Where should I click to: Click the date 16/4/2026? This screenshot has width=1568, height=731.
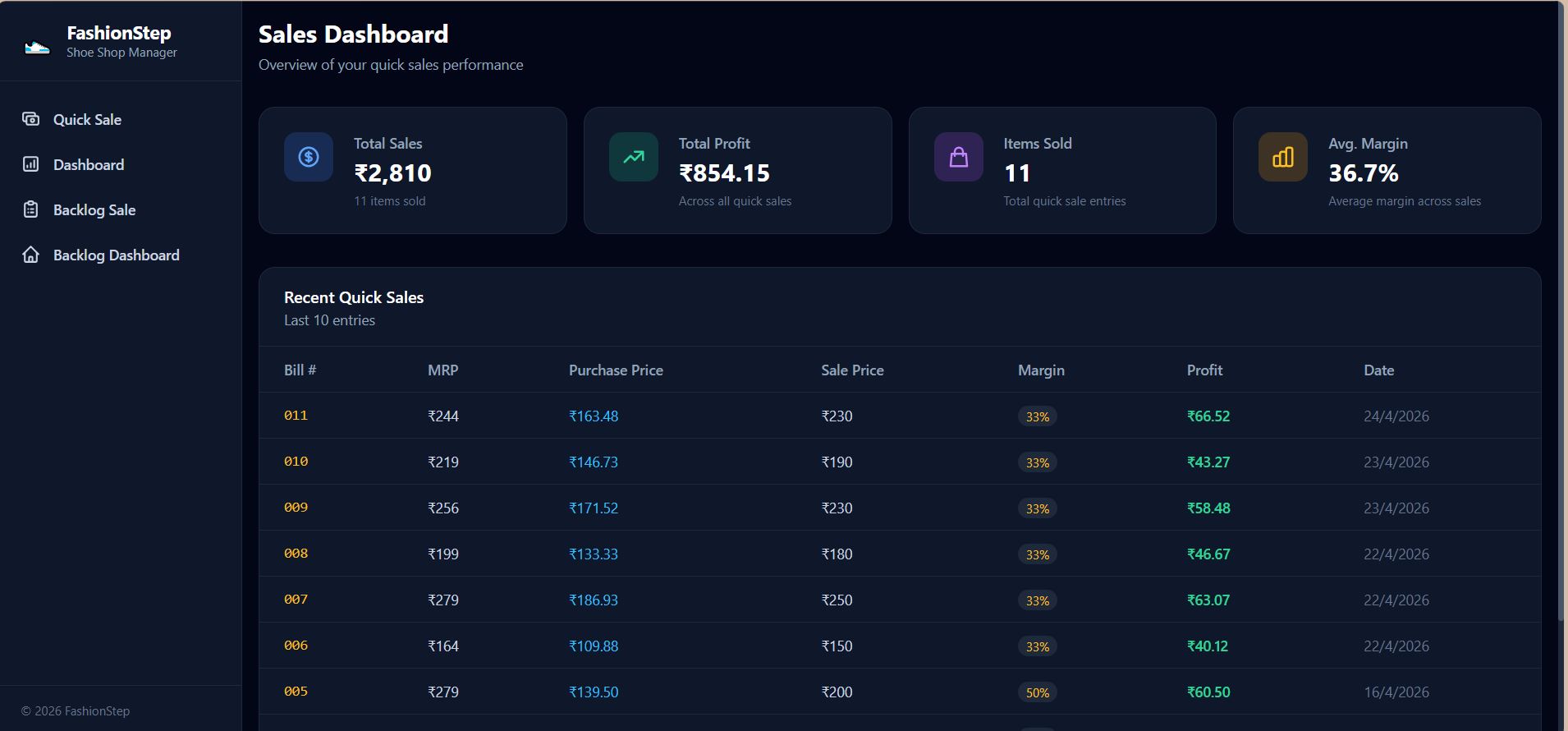point(1396,692)
